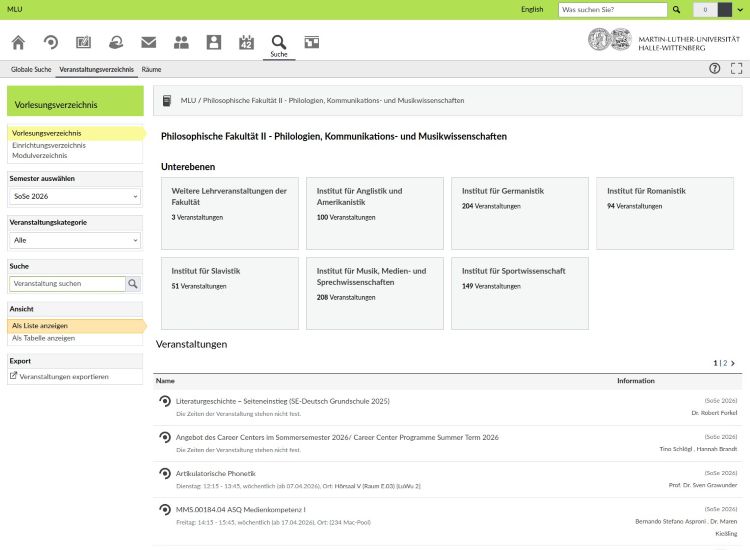Open Literaturgeschichte – Seiteneinstieg course
This screenshot has width=750, height=550.
pyautogui.click(x=283, y=401)
